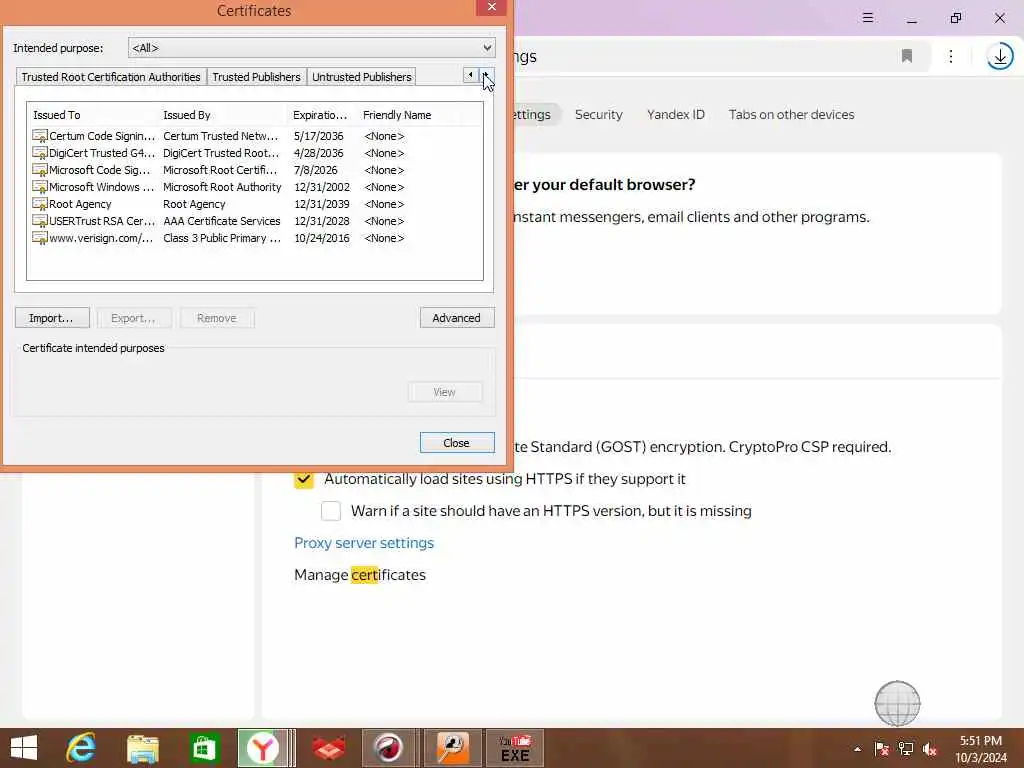Show hidden system tray icons

[857, 749]
